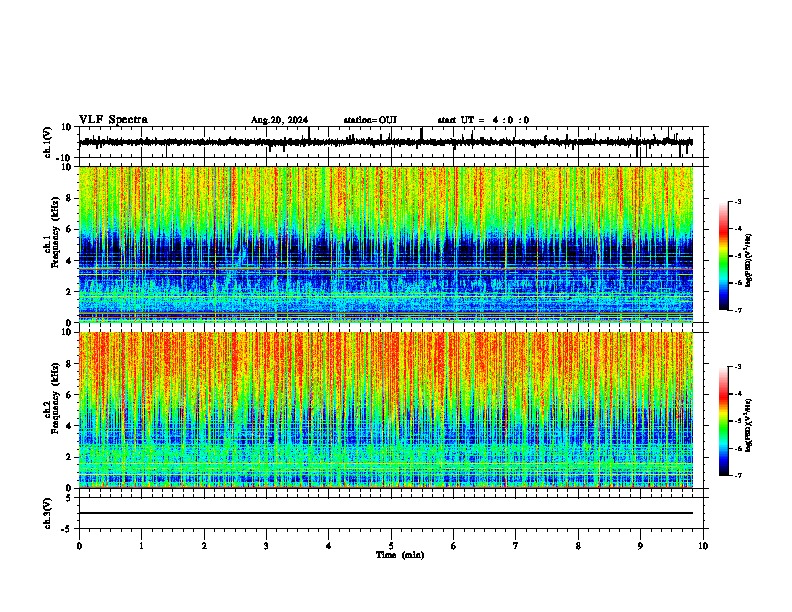Click time axis tick label "5"
The height and width of the screenshot is (612, 792).
coord(391,546)
